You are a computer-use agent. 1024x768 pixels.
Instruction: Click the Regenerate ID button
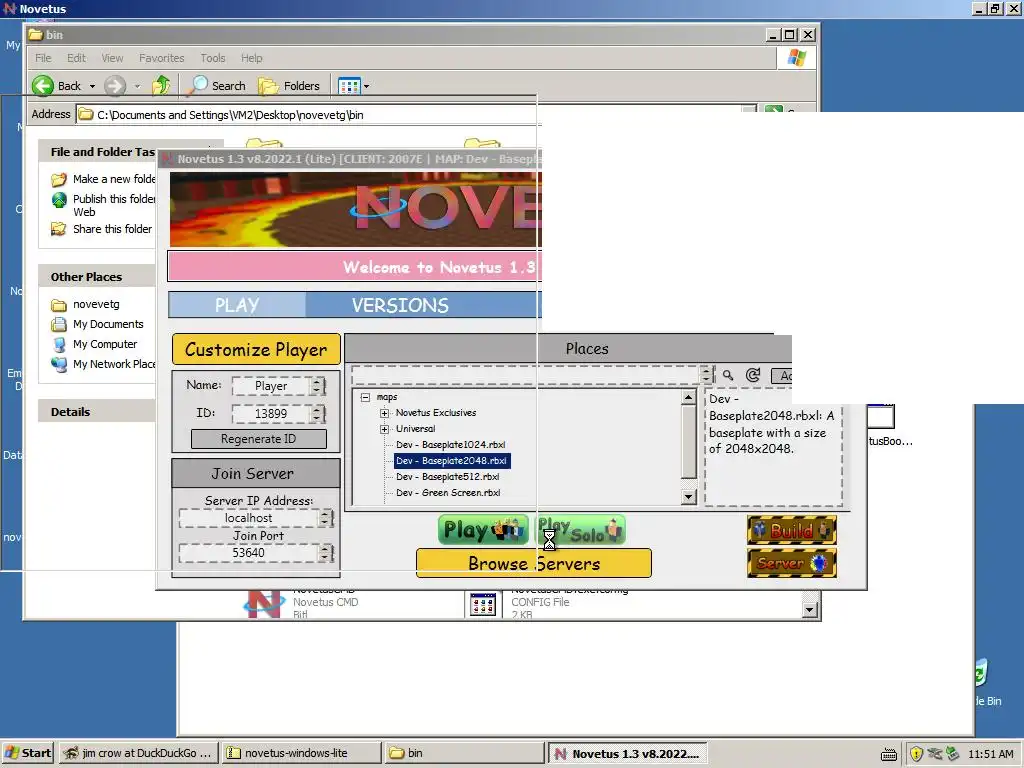pyautogui.click(x=259, y=439)
